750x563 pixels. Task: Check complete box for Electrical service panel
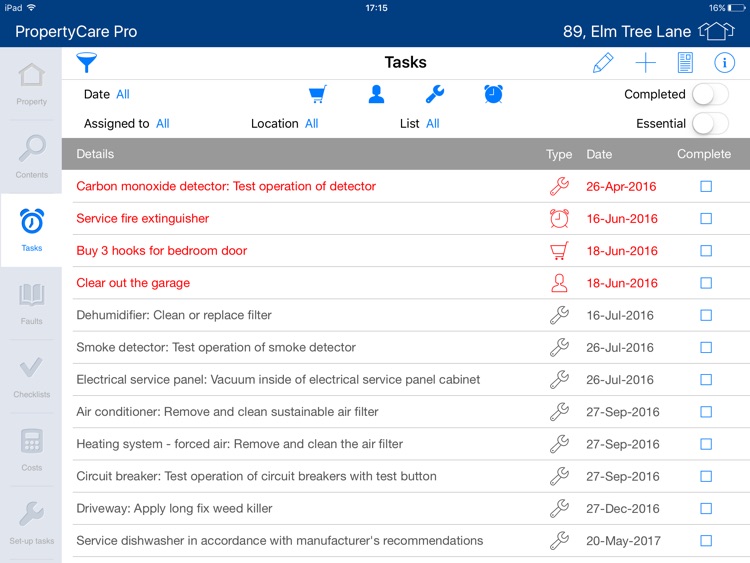(706, 379)
